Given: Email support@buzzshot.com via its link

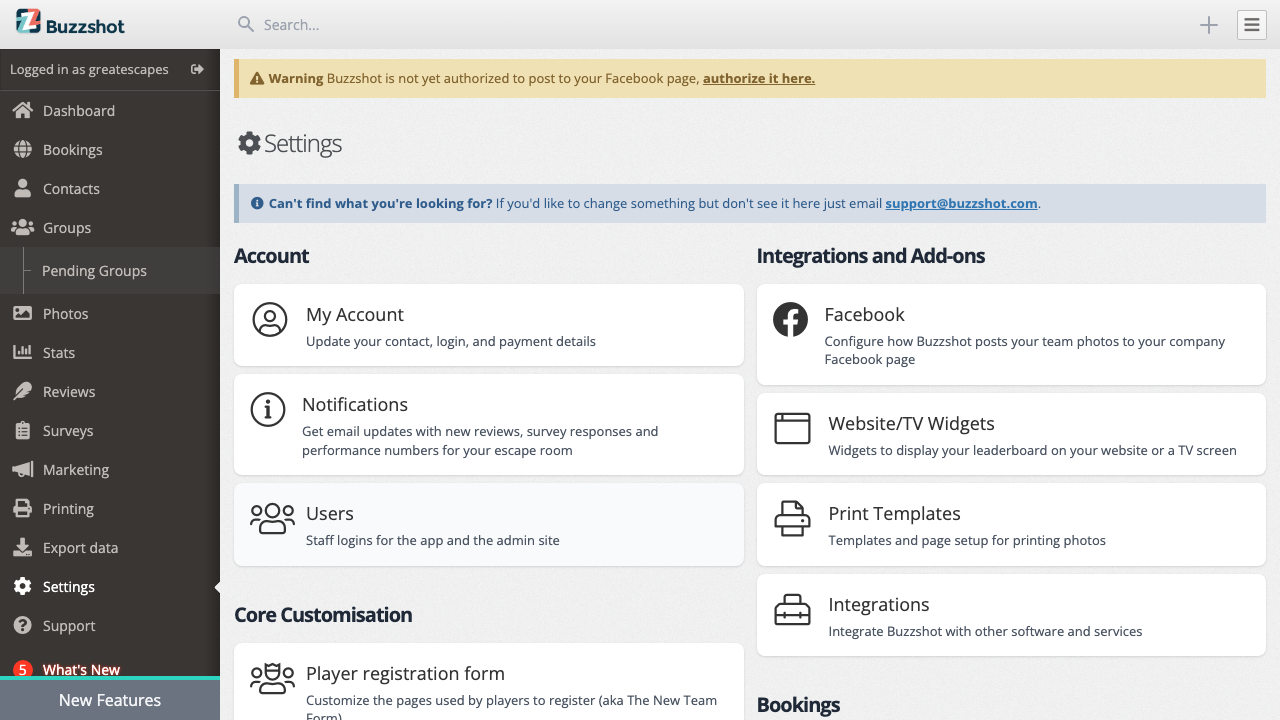Looking at the screenshot, I should (x=961, y=203).
